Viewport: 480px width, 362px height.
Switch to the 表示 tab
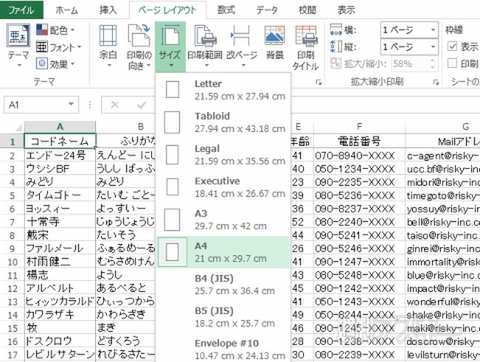(x=346, y=10)
